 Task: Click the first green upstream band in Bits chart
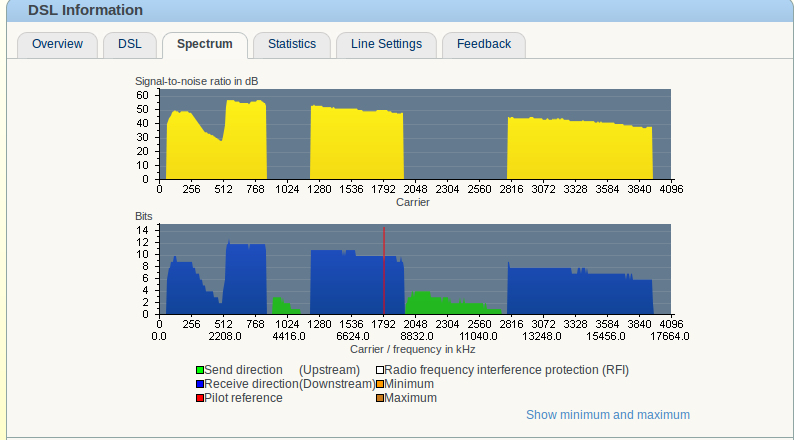[284, 307]
